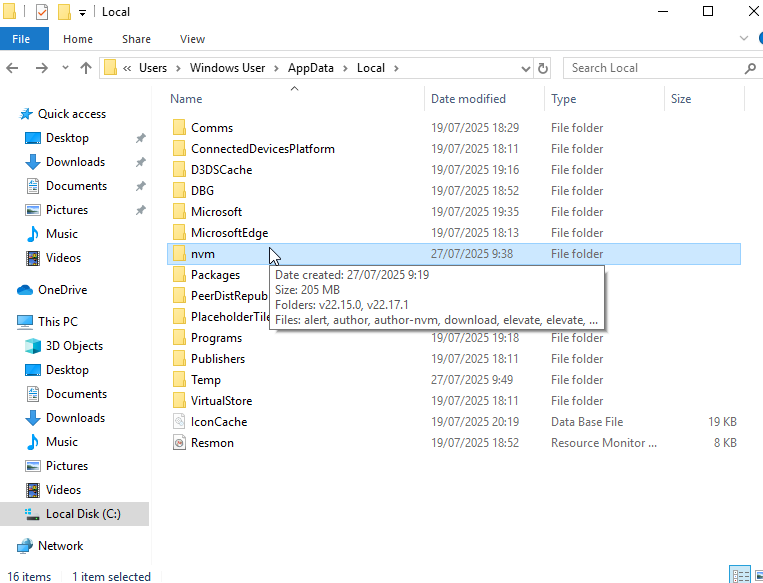Click the Properties quick access checkmark icon
763x583 pixels.
[x=42, y=12]
